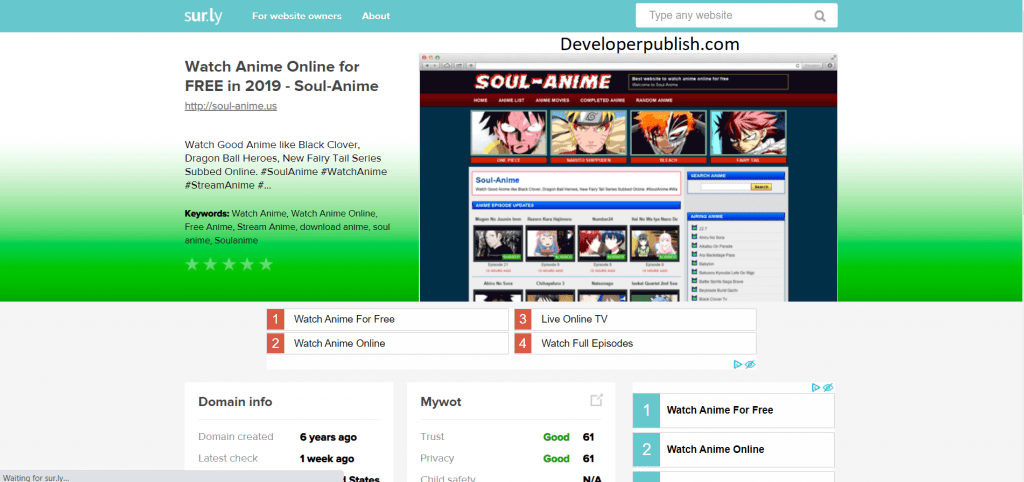Click the Soul-Anime website screenshot thumbnail
The height and width of the screenshot is (482, 1024).
coord(628,178)
